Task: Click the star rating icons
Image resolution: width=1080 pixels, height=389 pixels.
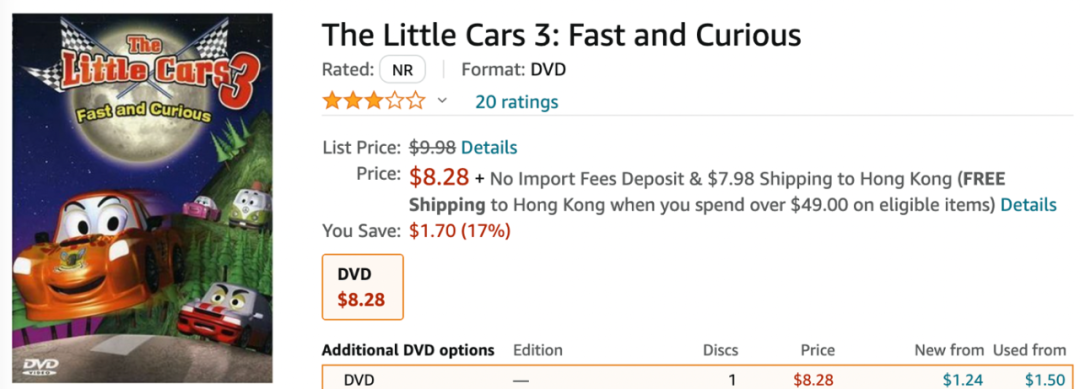Action: pos(374,102)
